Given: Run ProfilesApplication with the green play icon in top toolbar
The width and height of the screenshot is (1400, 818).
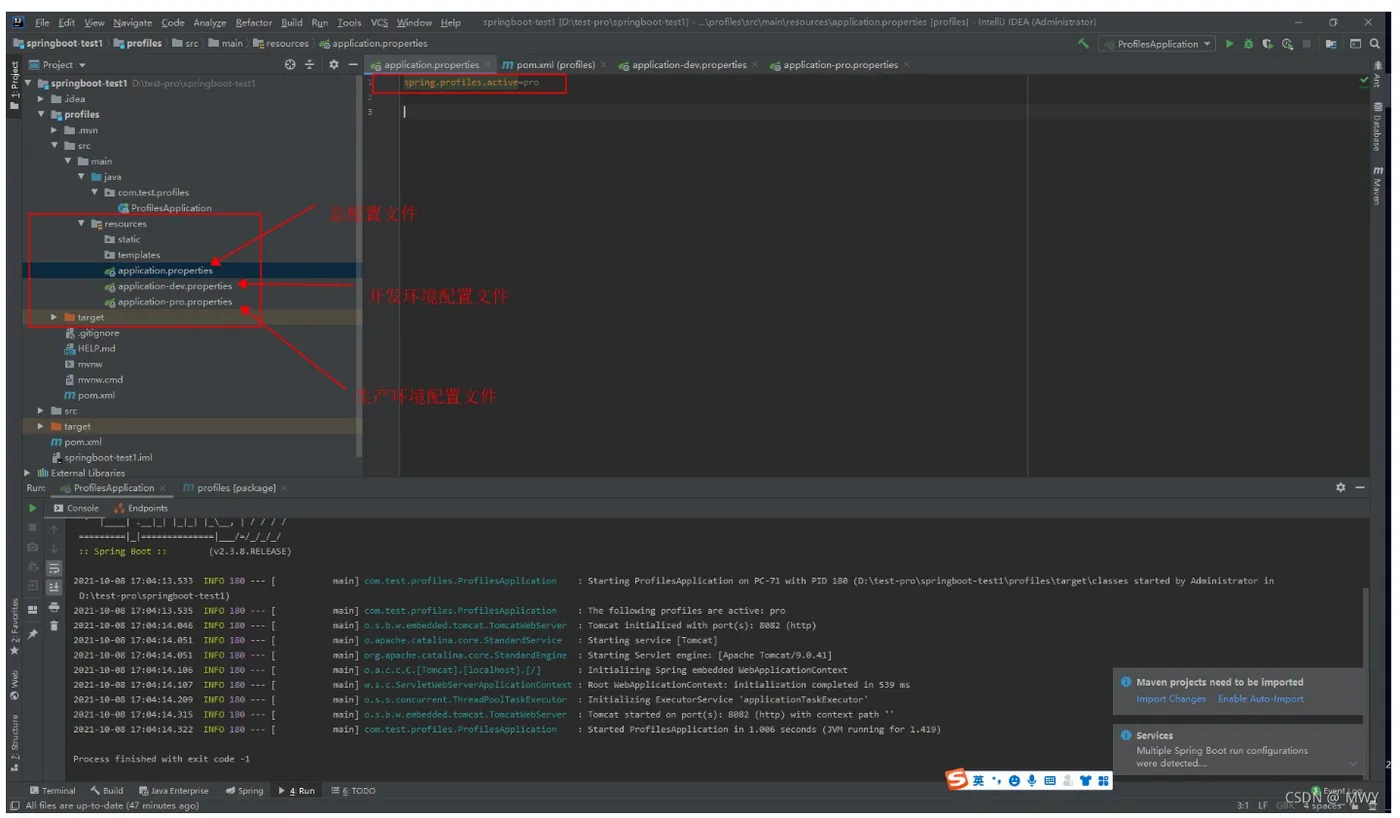Looking at the screenshot, I should click(1230, 44).
